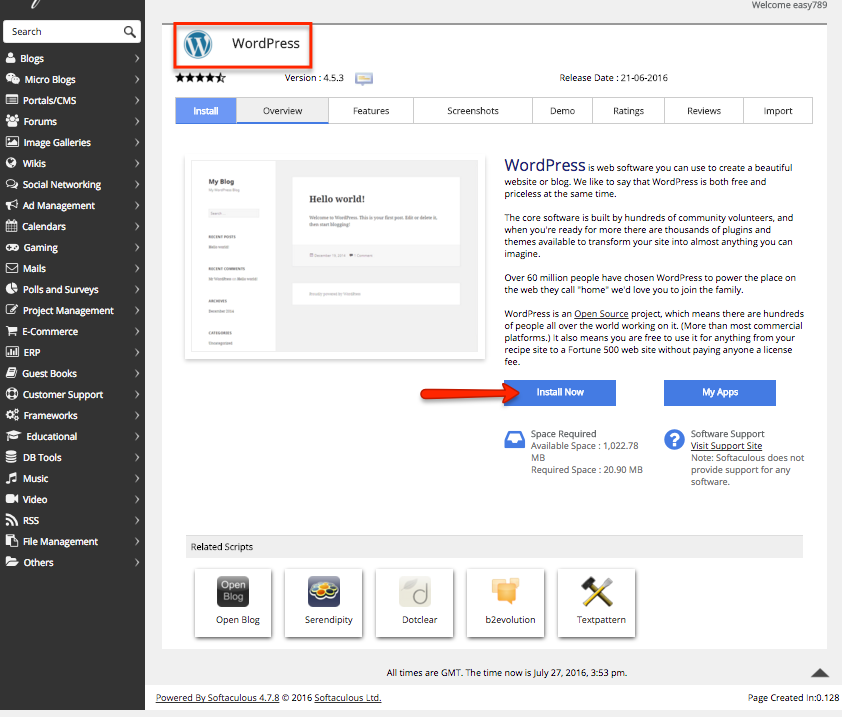Expand the Micro Blogs category chevron

137,79
